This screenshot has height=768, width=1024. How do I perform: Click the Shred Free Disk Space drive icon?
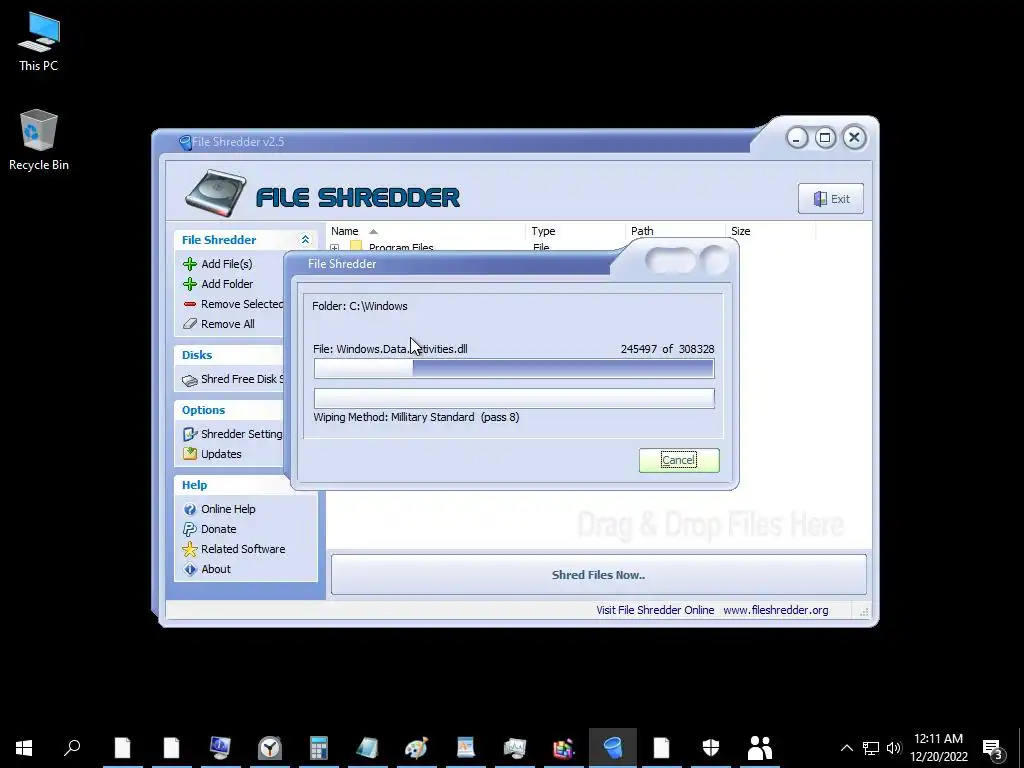(x=190, y=379)
